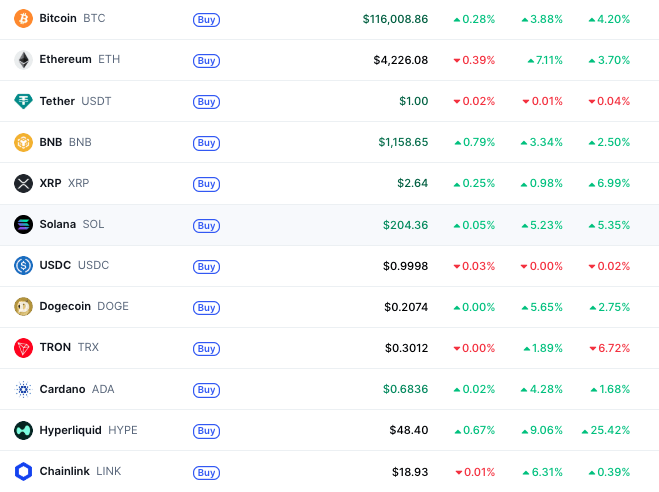Click the Bitcoin coin icon
659x492 pixels.
click(23, 19)
